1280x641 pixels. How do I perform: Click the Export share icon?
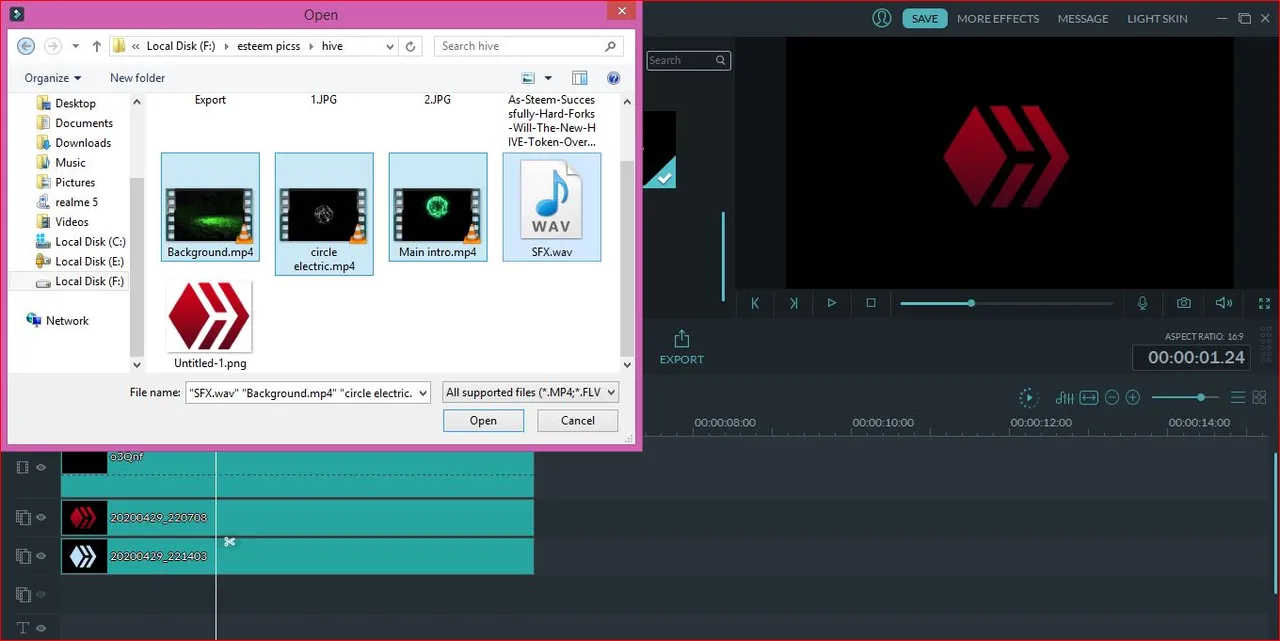click(682, 339)
